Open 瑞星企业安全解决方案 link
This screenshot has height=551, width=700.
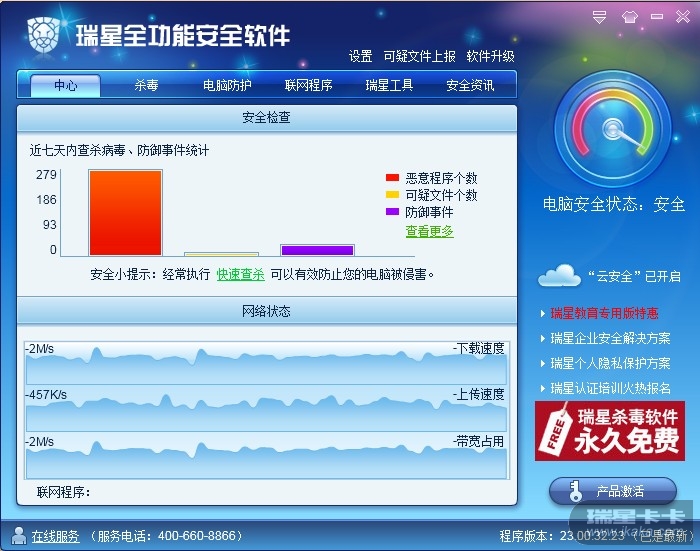point(610,338)
